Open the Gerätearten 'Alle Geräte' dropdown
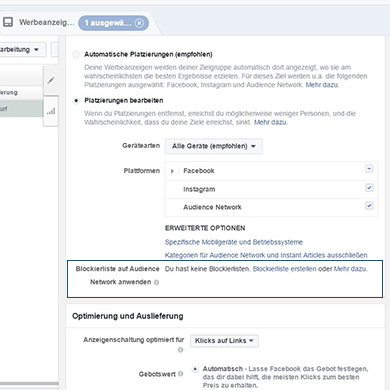This screenshot has height=390, width=390. point(214,146)
